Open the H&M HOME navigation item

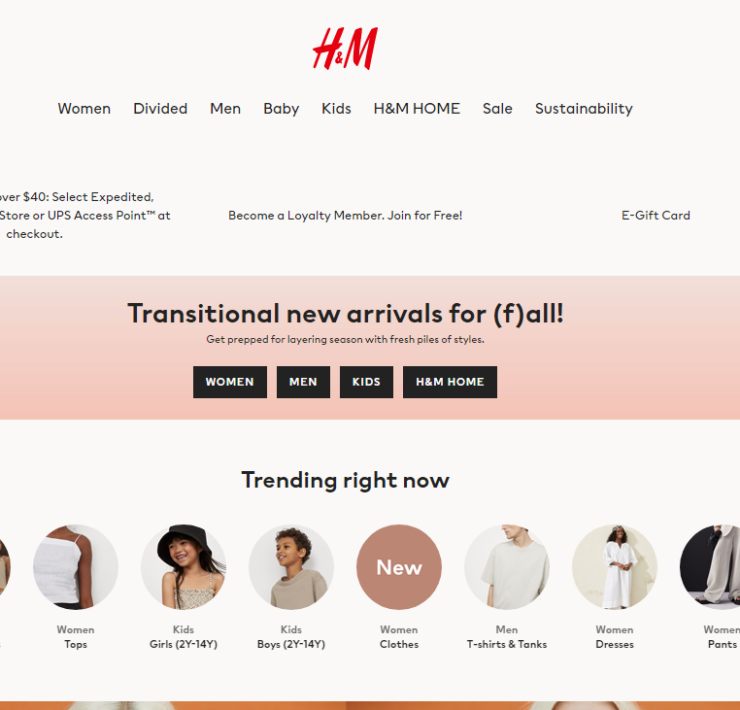pos(417,109)
